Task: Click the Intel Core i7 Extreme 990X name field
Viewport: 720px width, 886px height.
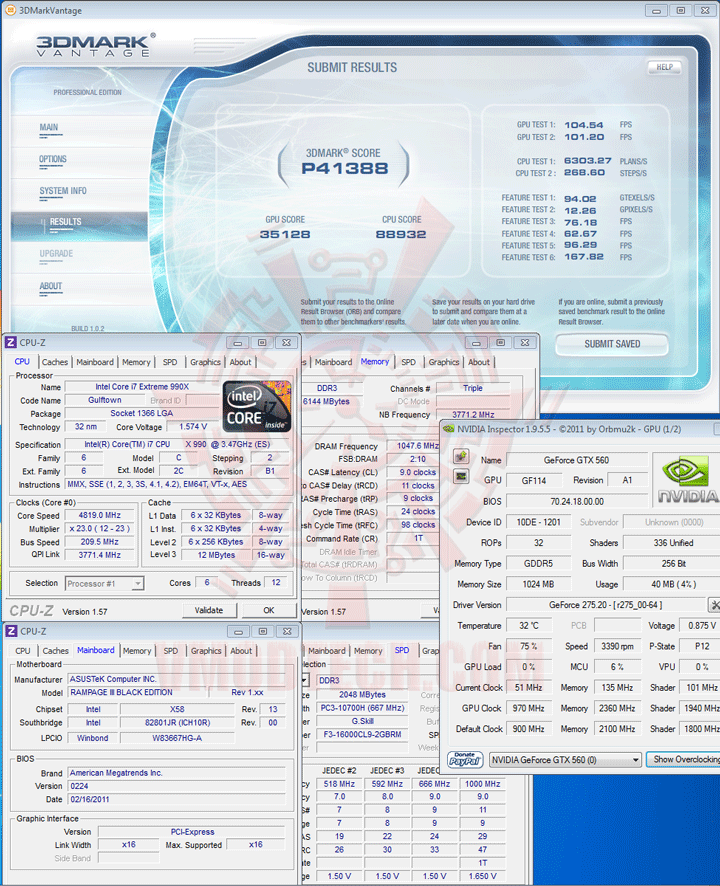Action: (x=142, y=387)
